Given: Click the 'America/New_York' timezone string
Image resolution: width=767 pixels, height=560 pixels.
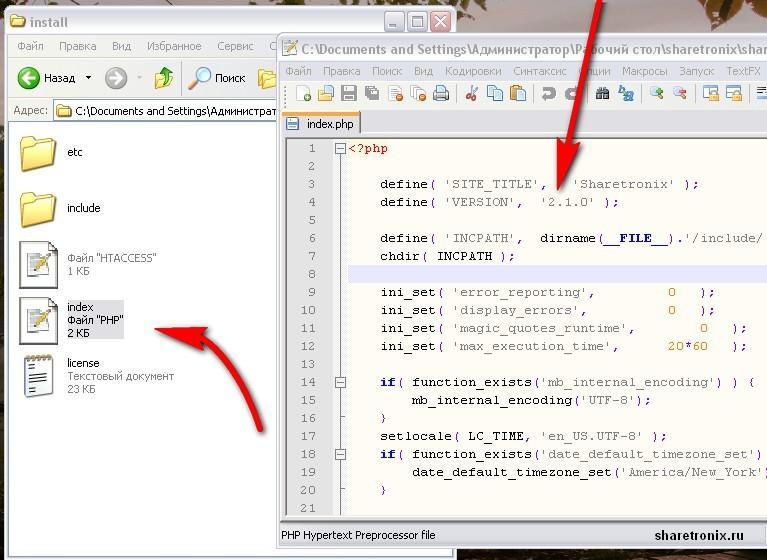Looking at the screenshot, I should coord(693,472).
